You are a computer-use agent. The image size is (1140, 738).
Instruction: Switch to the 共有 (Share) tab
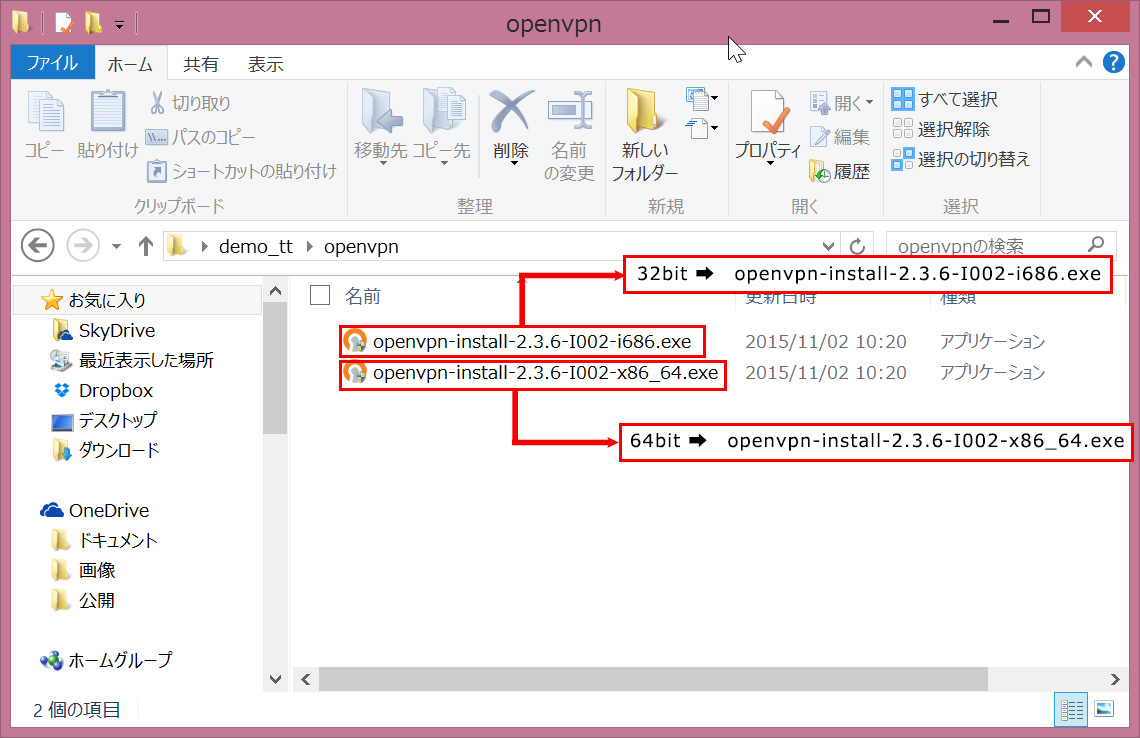point(201,64)
